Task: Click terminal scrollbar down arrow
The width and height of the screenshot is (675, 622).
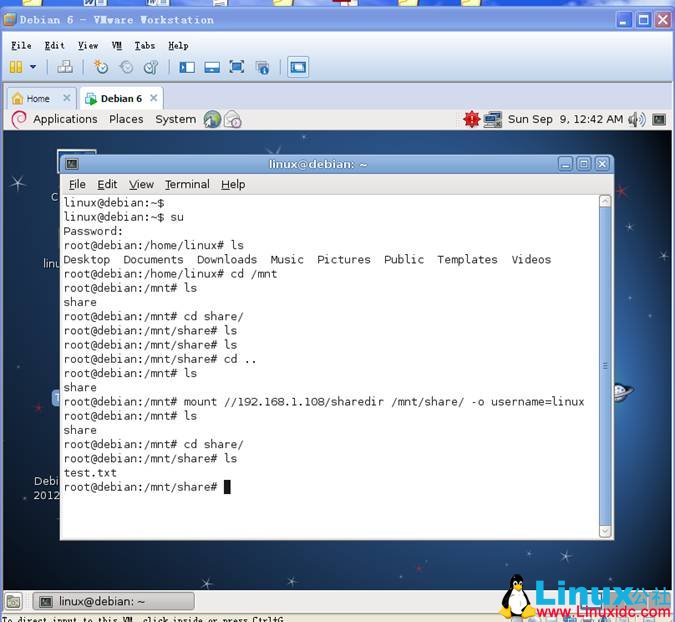Action: point(605,532)
